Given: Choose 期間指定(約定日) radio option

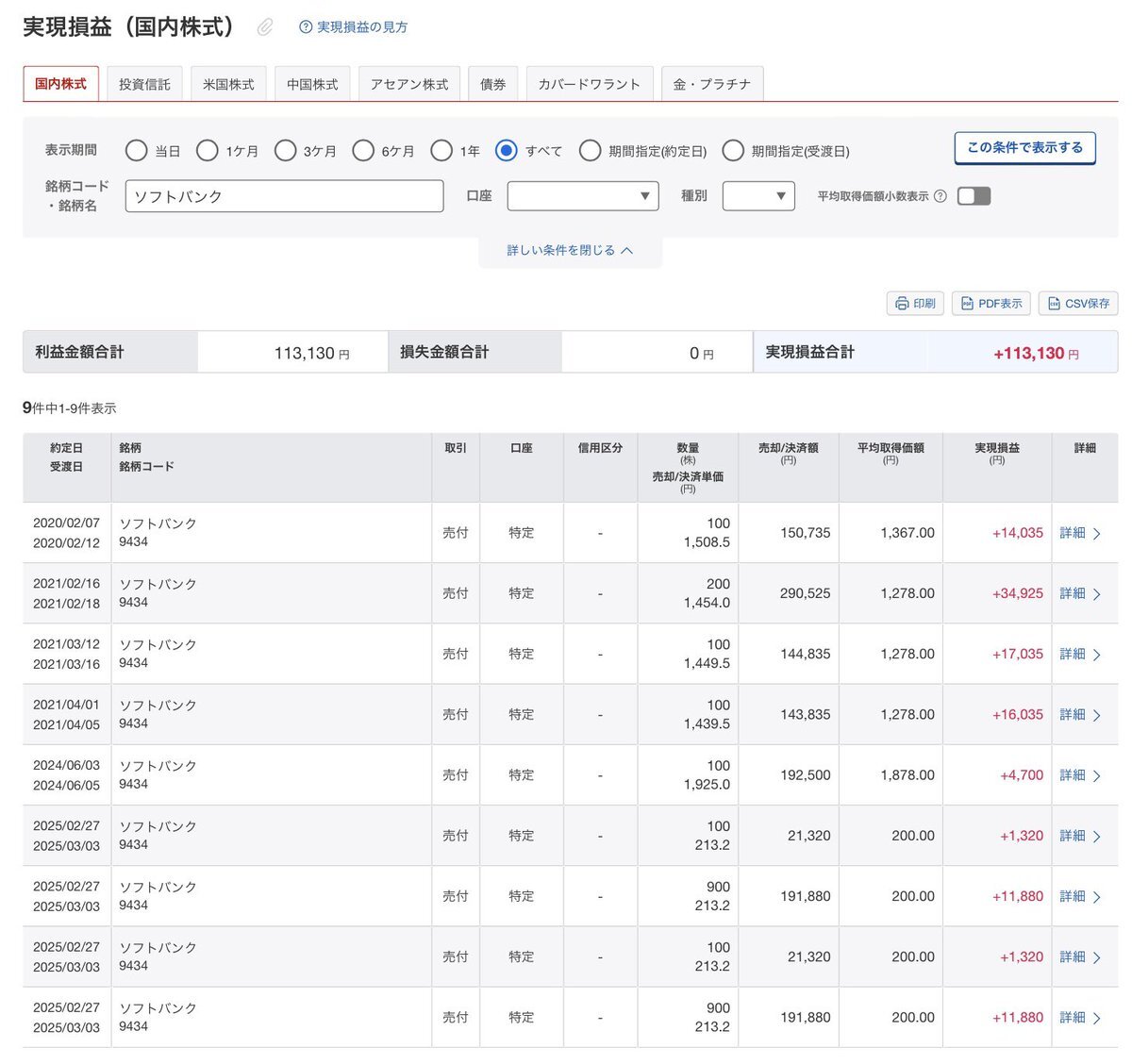Looking at the screenshot, I should click(x=591, y=151).
